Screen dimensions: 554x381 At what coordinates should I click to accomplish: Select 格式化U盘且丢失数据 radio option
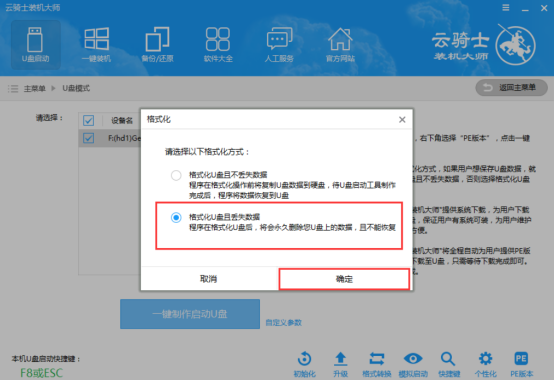coord(176,217)
